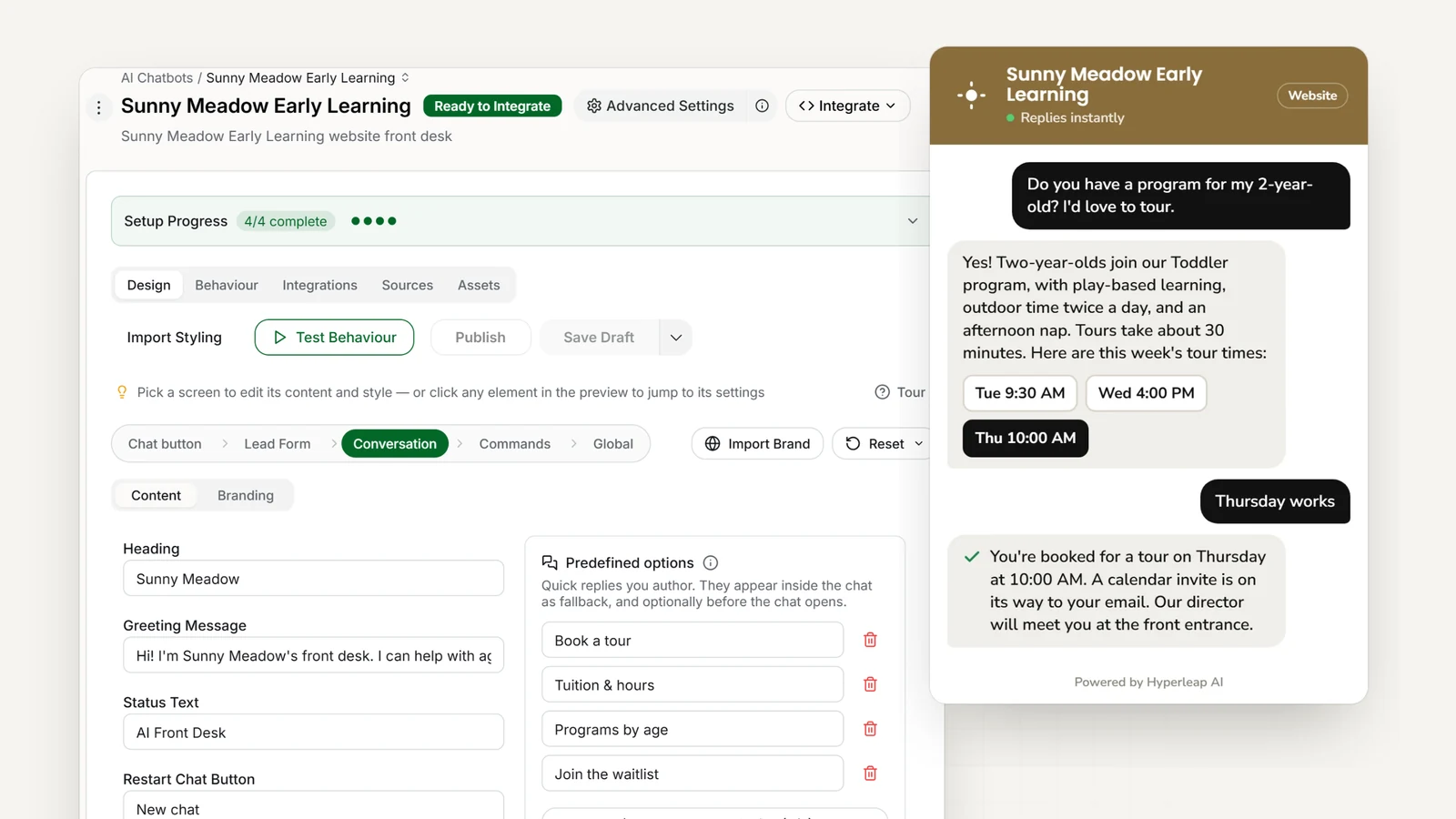This screenshot has width=1456, height=819.
Task: Open the Integrate dropdown
Action: tap(847, 106)
